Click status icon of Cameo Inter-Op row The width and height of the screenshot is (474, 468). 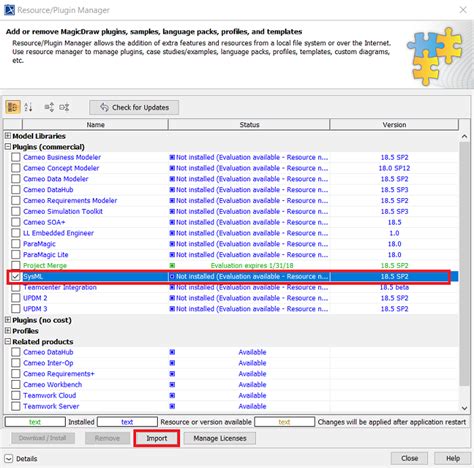click(x=172, y=363)
